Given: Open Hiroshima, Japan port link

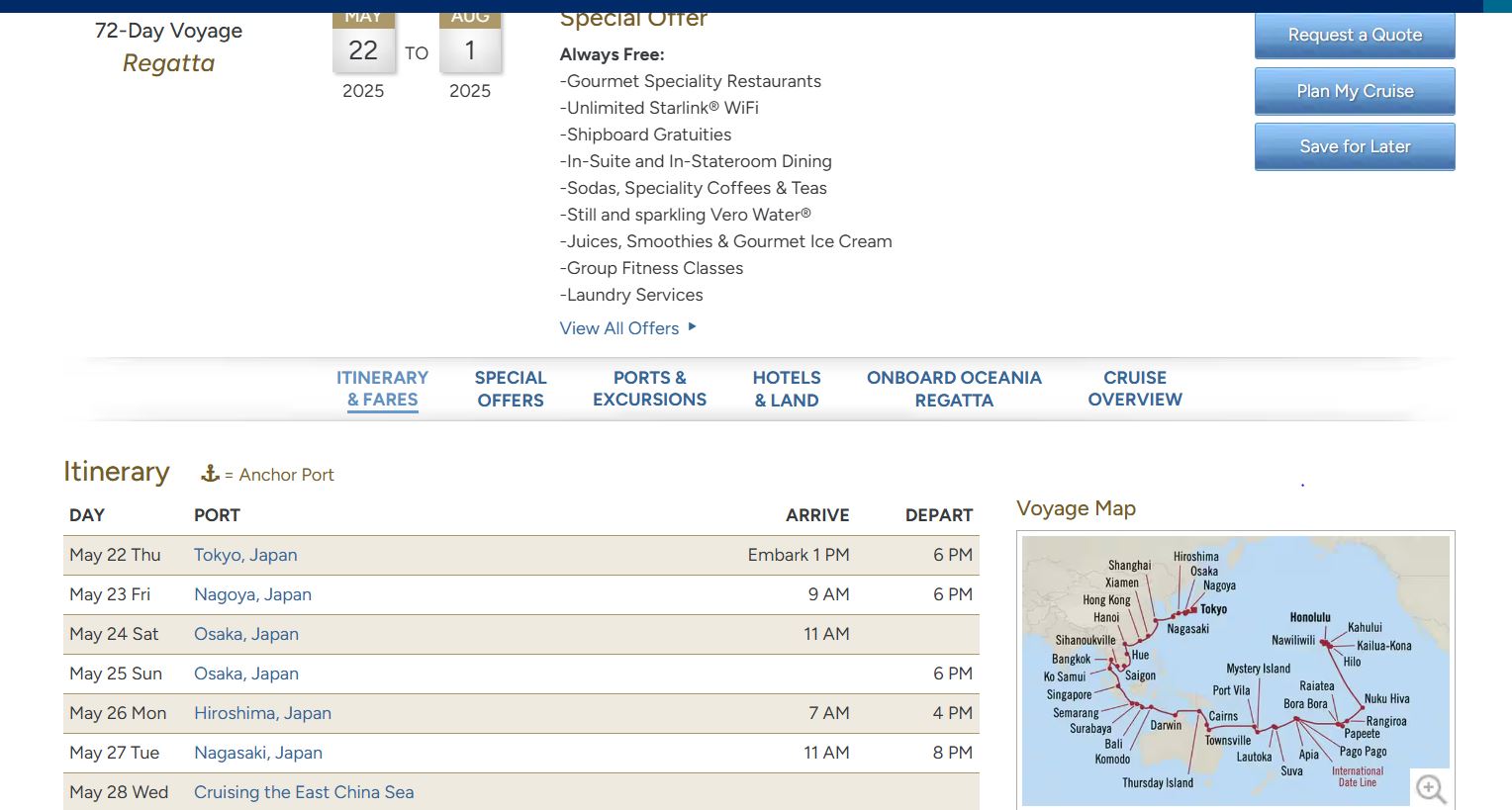Looking at the screenshot, I should pos(262,713).
